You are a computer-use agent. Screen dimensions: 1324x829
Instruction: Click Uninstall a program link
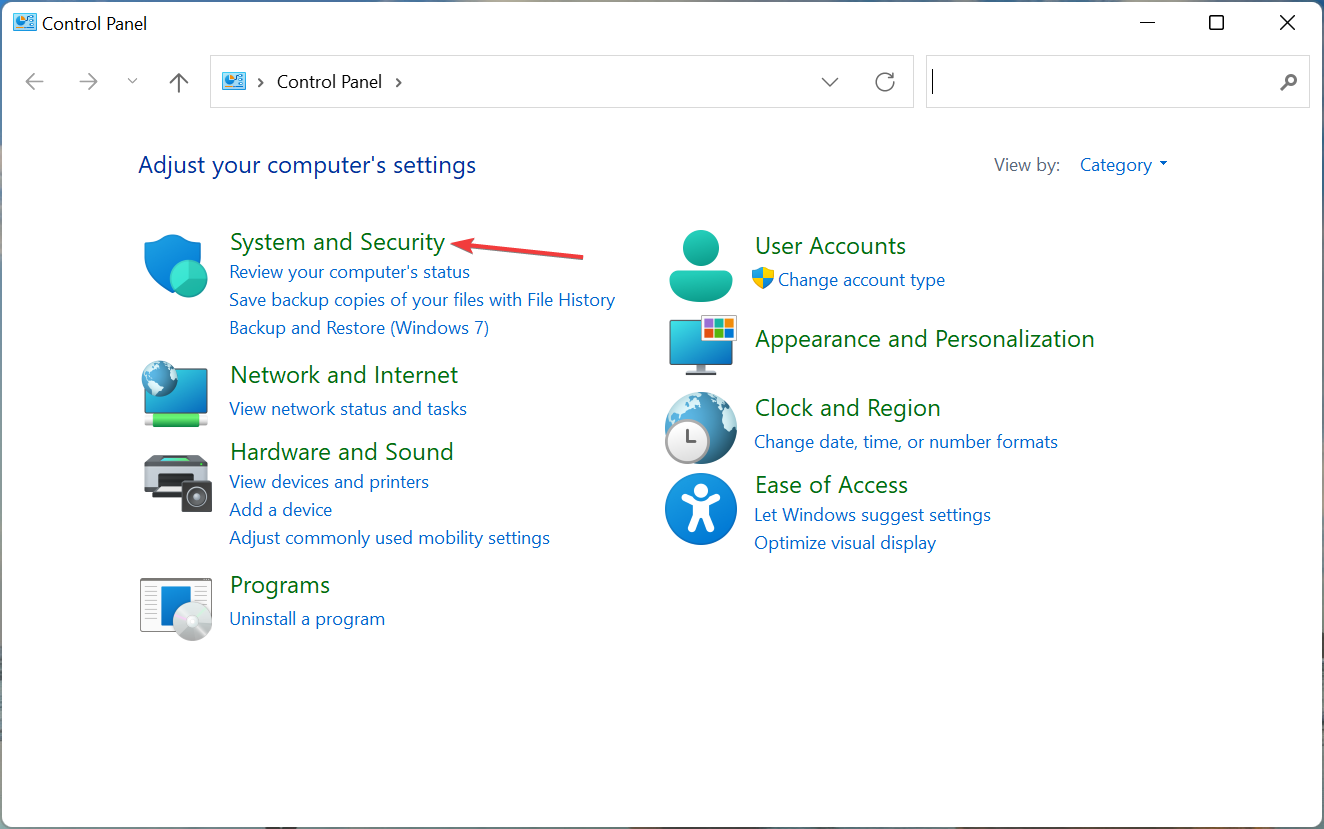pos(307,619)
